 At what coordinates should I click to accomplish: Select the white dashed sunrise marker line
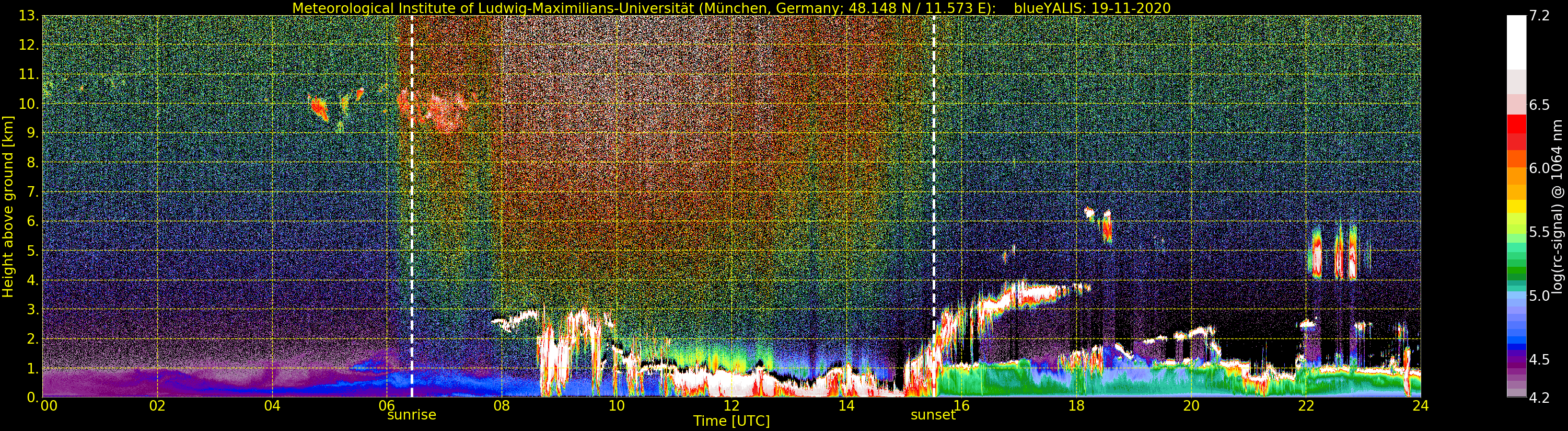tap(412, 206)
